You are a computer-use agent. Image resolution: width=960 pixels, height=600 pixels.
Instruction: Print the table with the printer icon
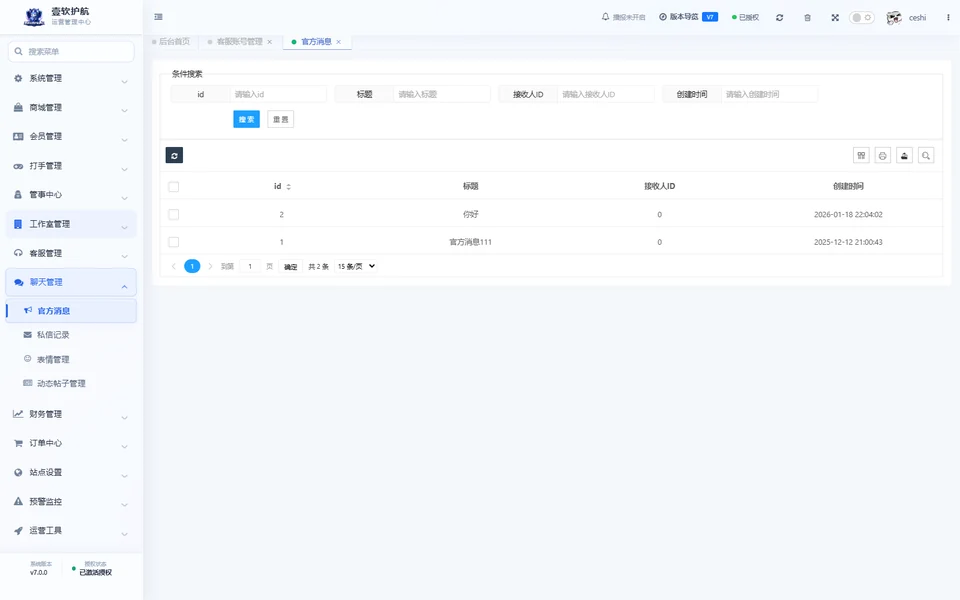point(883,156)
